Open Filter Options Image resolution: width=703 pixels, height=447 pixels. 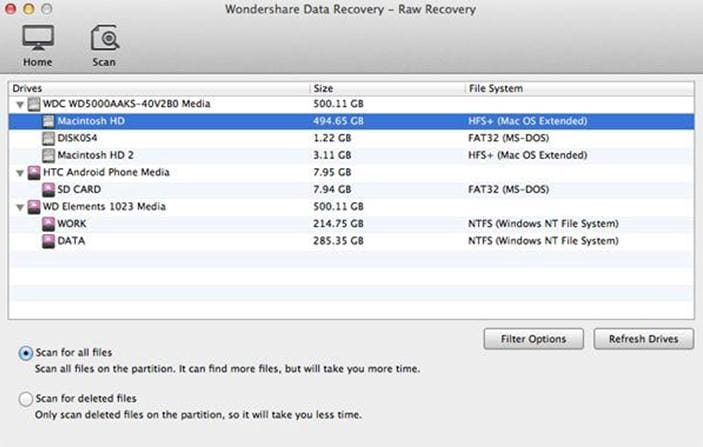534,339
